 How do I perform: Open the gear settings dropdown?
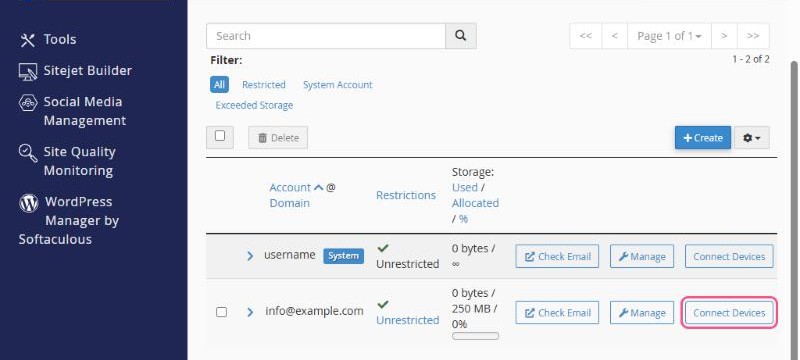coord(752,138)
